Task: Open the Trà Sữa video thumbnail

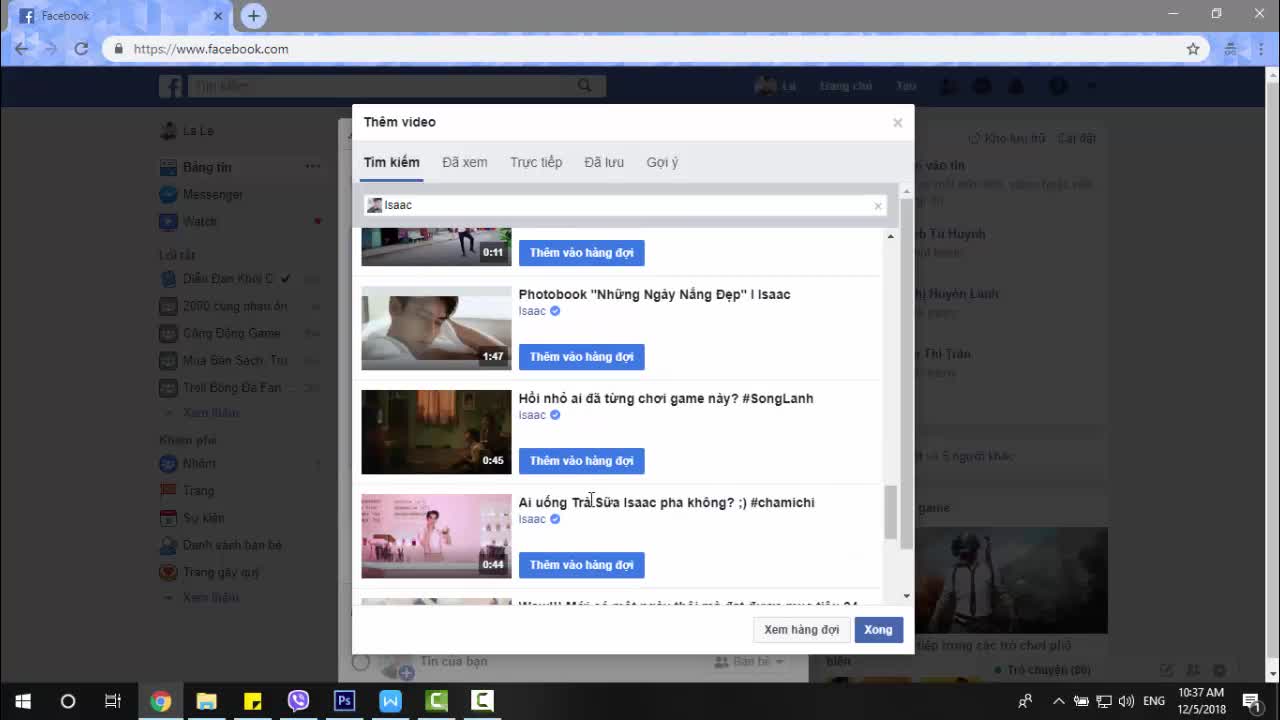Action: pyautogui.click(x=436, y=536)
